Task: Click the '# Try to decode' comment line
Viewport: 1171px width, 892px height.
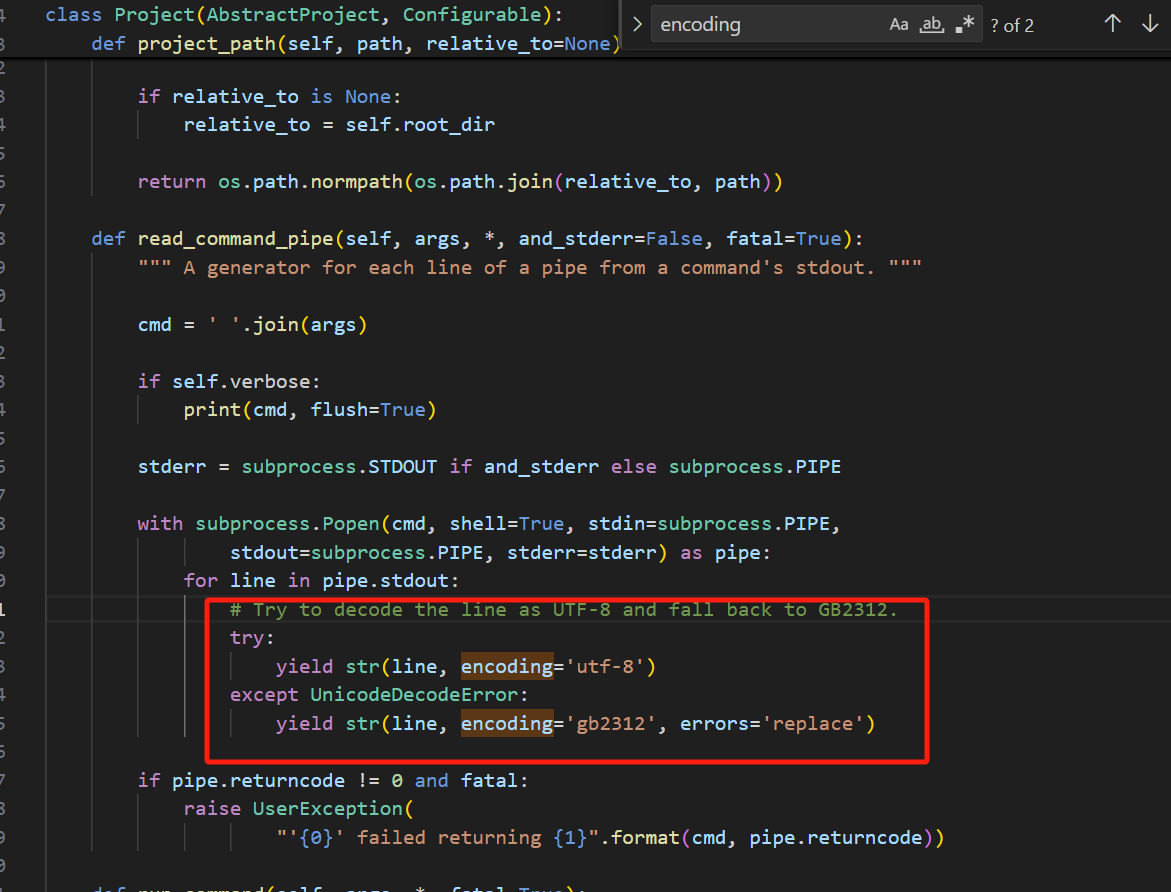Action: 564,610
